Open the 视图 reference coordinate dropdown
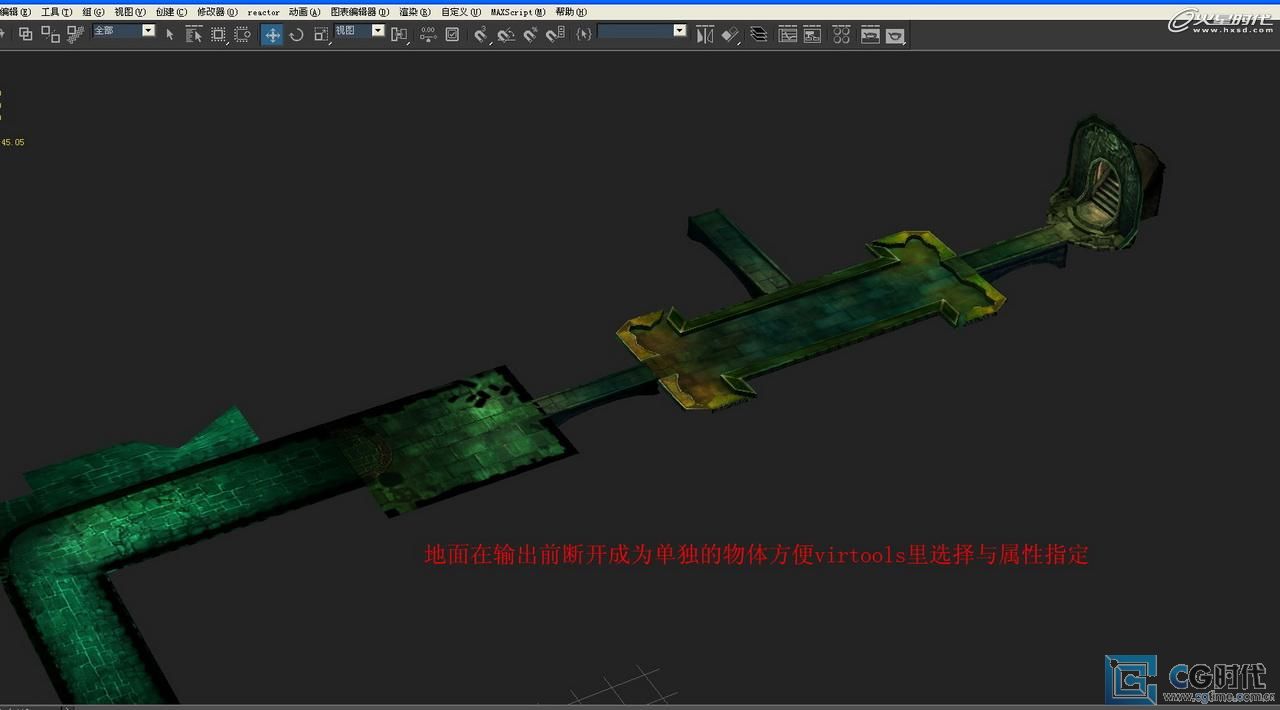Viewport: 1280px width, 710px height. pos(359,30)
